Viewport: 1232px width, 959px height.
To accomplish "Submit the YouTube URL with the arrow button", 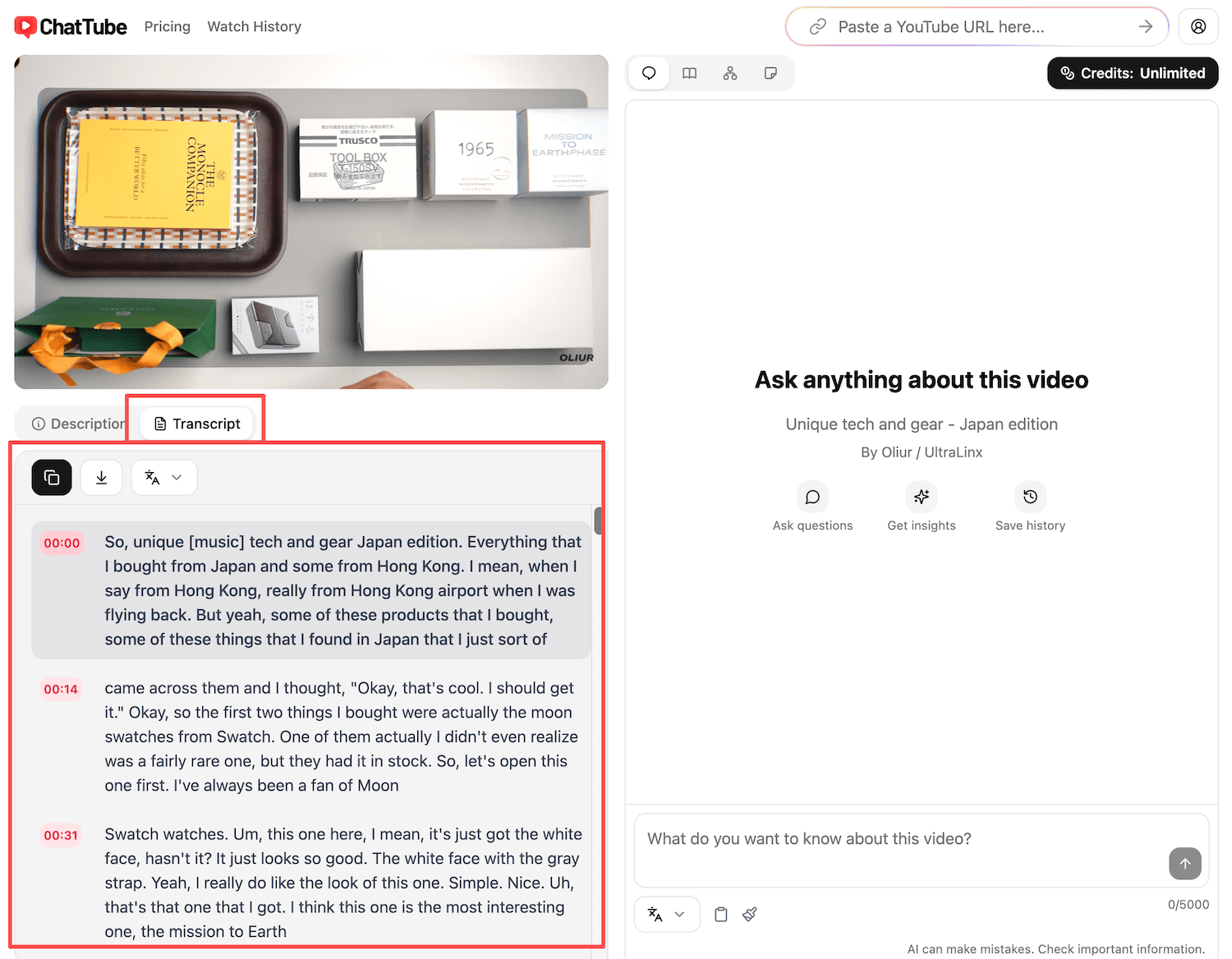I will click(1145, 26).
